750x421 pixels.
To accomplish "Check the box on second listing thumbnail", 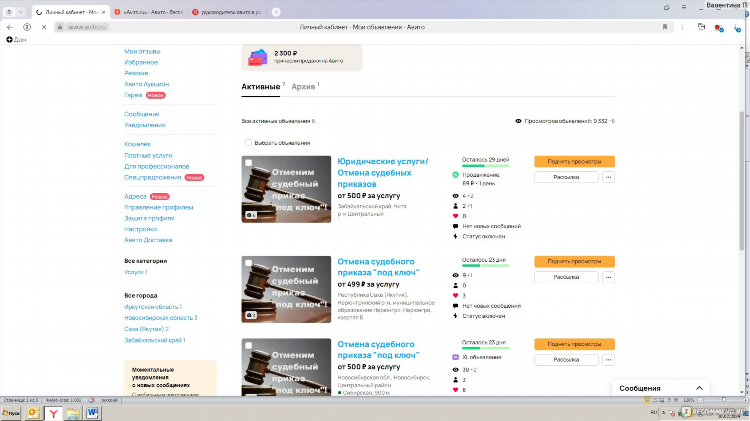I will pos(249,263).
